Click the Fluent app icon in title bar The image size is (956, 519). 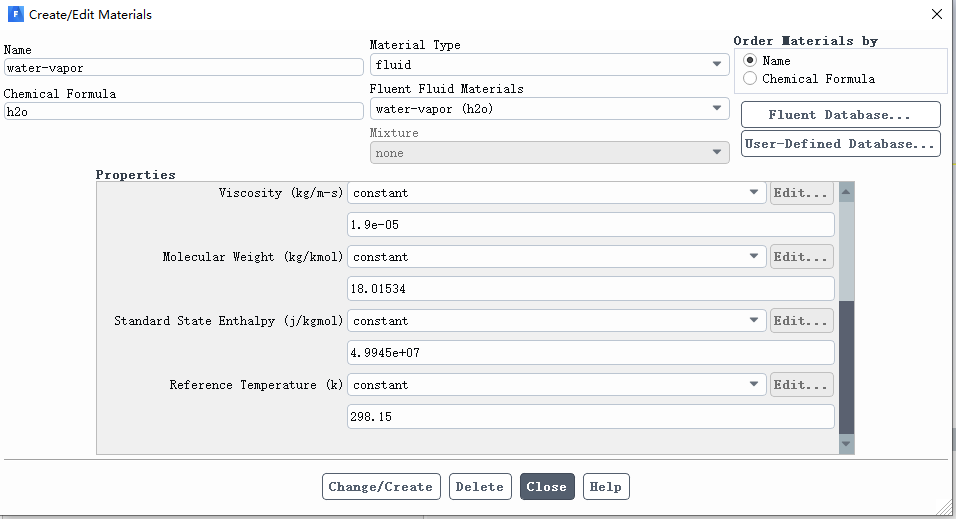pos(15,14)
